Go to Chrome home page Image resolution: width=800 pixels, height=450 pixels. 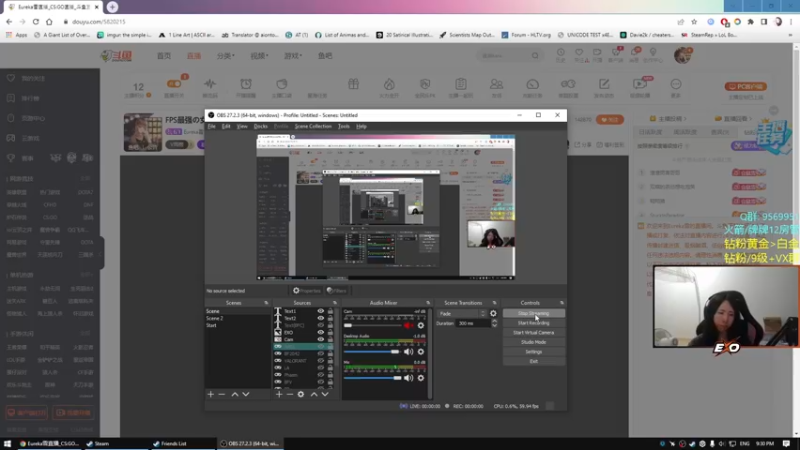(49, 22)
